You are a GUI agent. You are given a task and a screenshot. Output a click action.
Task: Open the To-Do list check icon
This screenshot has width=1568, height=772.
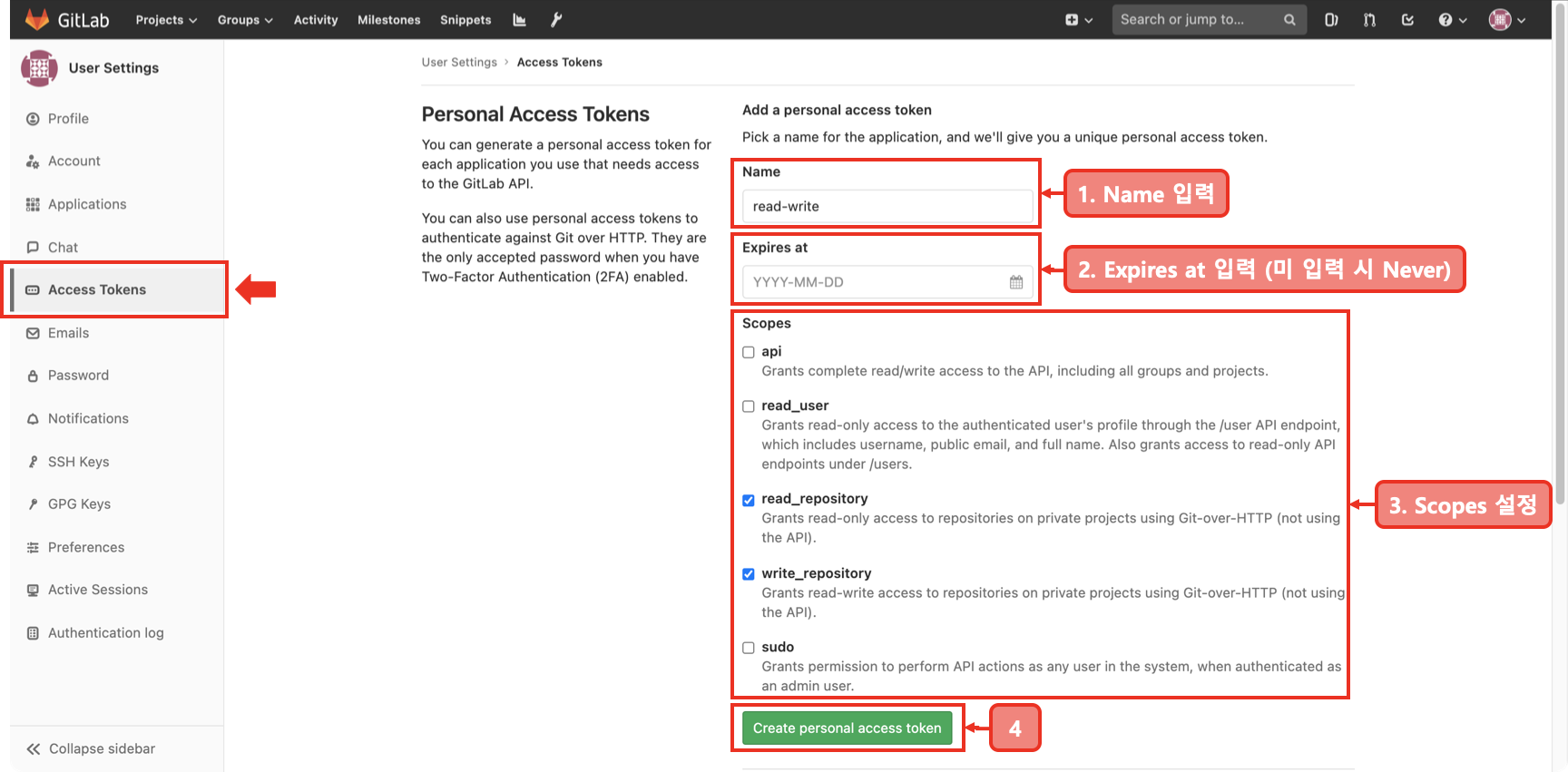click(x=1407, y=20)
